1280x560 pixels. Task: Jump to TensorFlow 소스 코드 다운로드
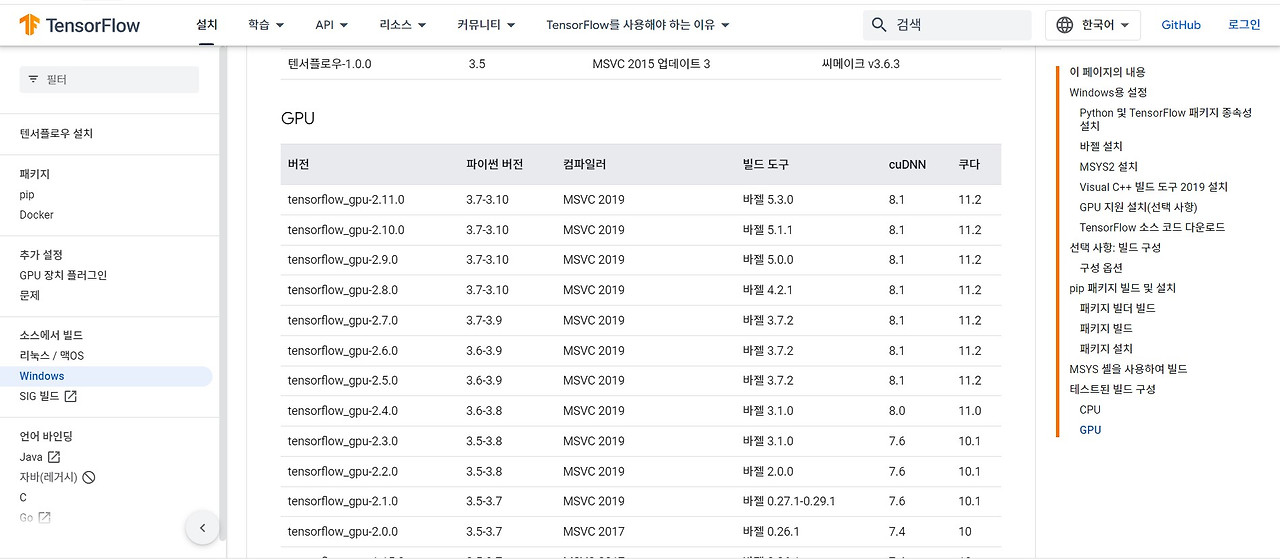[x=1152, y=227]
